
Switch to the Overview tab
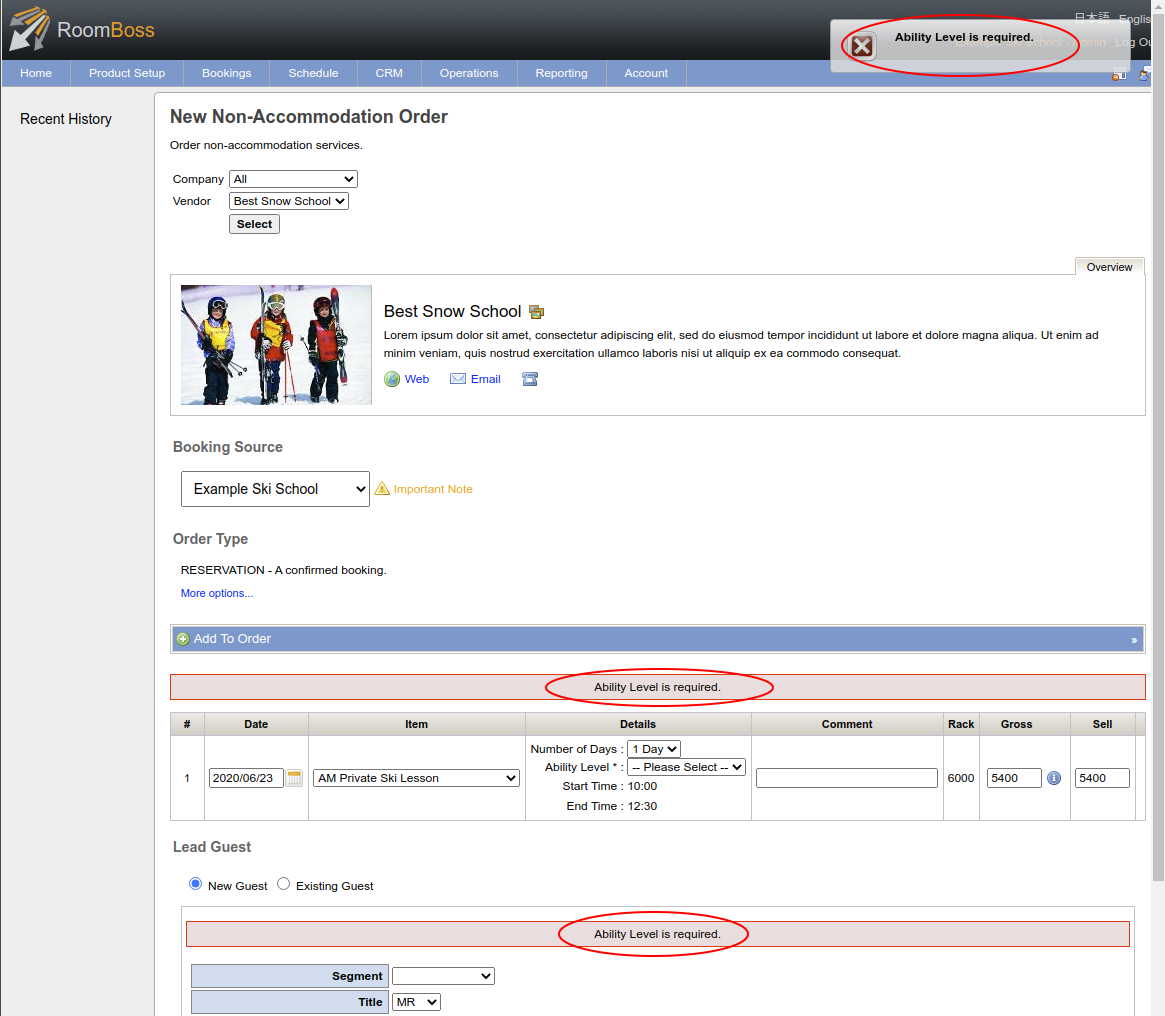coord(1109,267)
